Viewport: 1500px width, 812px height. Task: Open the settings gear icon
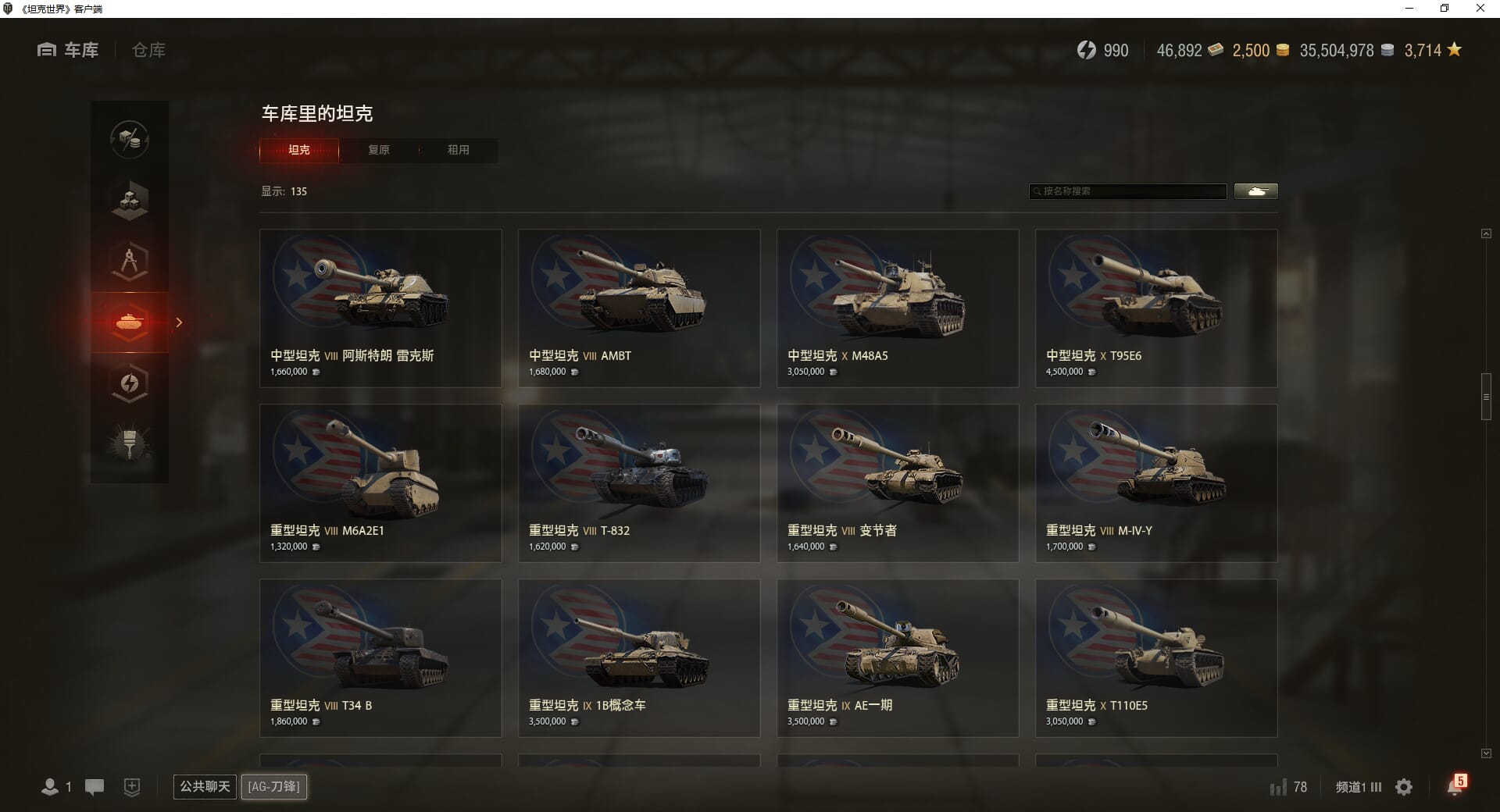[x=1404, y=787]
